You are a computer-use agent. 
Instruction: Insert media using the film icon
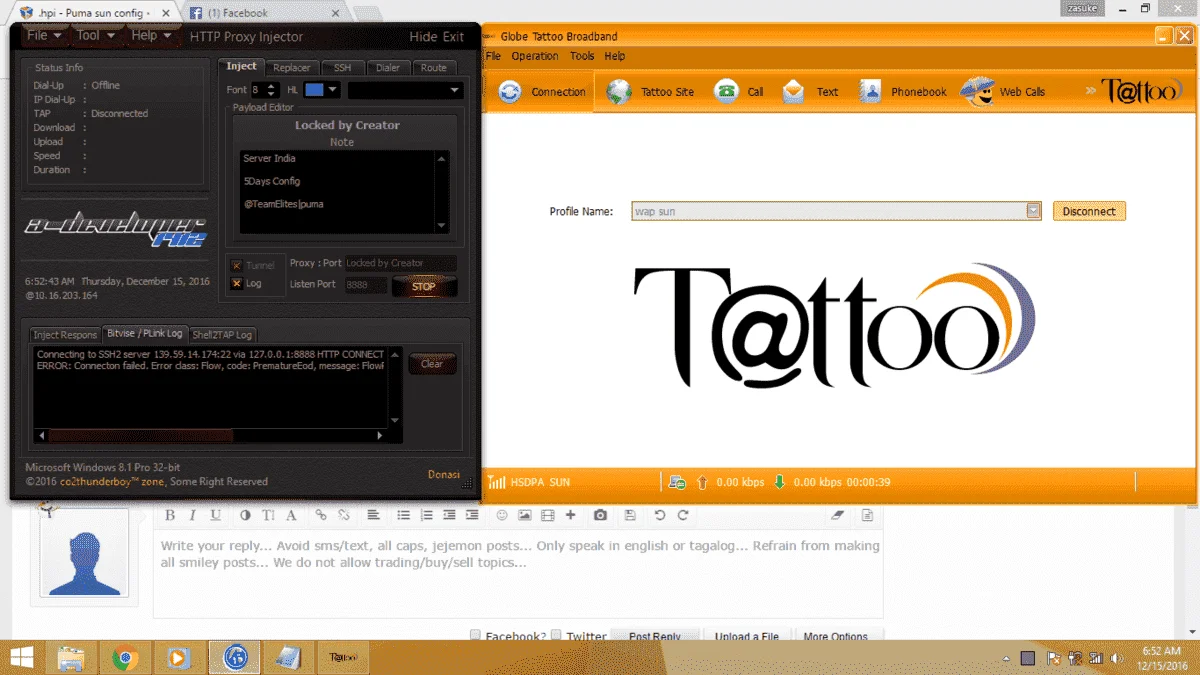(x=547, y=515)
